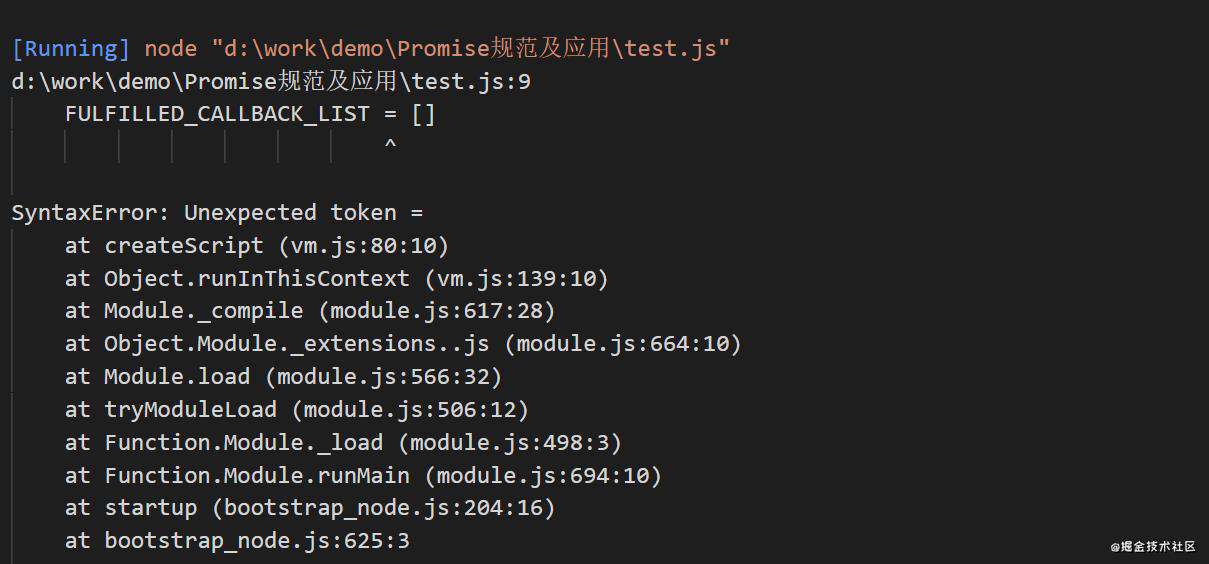Click the test.js:9 error location link
1209x564 pixels.
point(271,82)
